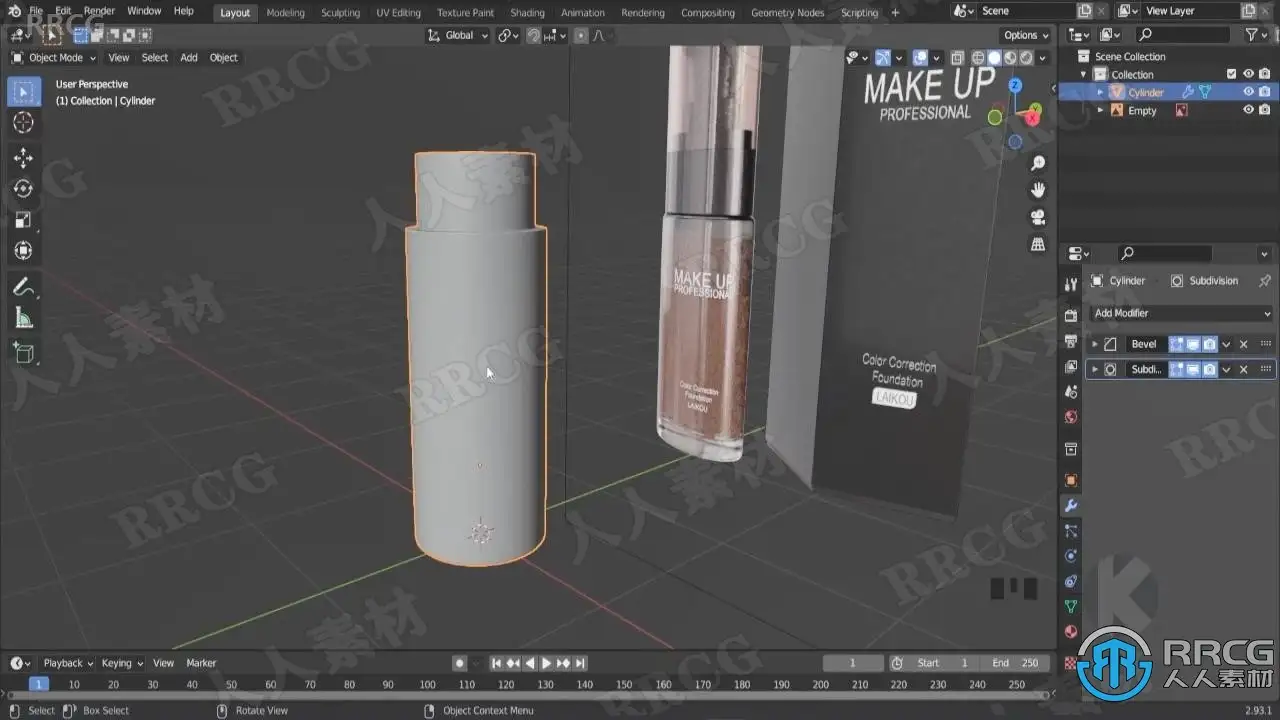Pin the properties editor context

click(1264, 281)
